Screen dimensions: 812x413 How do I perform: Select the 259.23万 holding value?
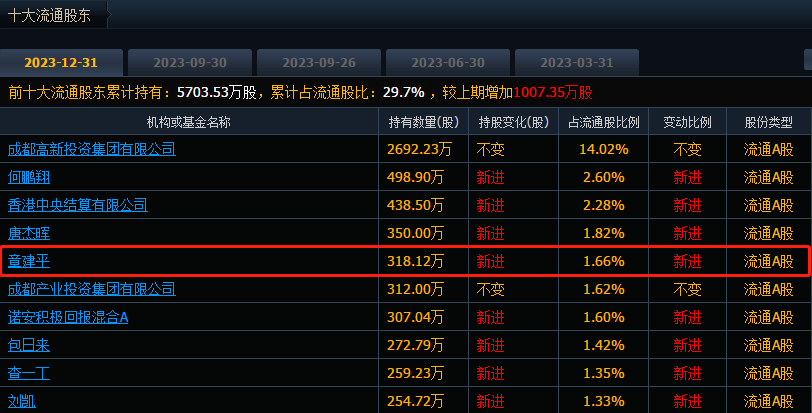coord(415,373)
